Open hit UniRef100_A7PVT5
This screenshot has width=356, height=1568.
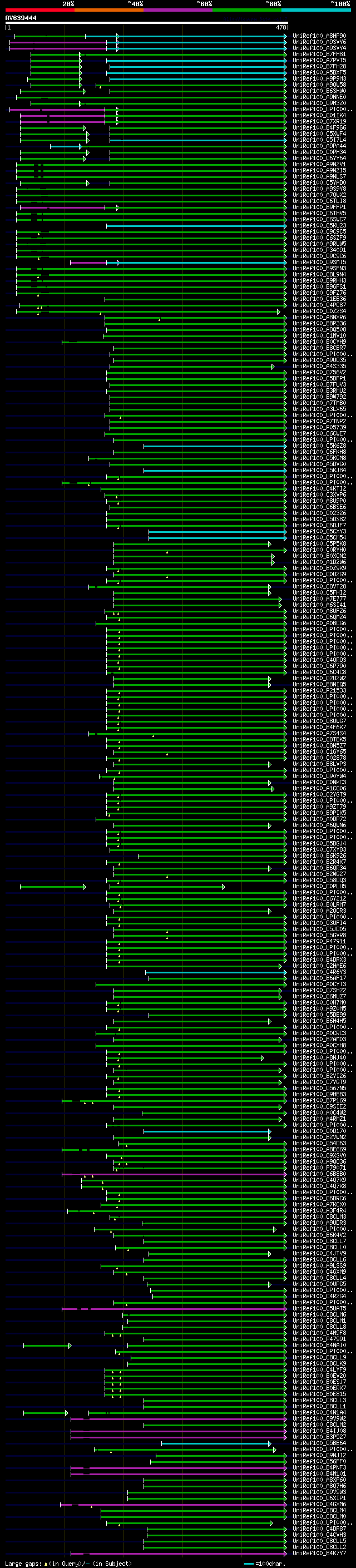tap(319, 60)
